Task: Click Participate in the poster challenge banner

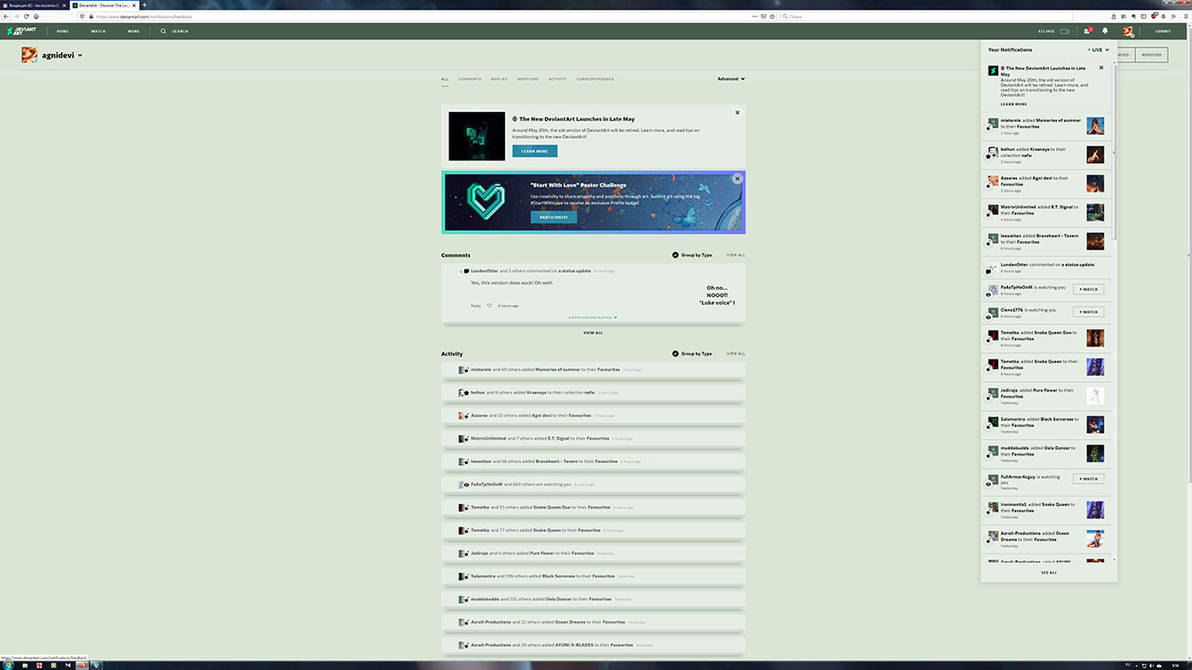Action: (553, 218)
